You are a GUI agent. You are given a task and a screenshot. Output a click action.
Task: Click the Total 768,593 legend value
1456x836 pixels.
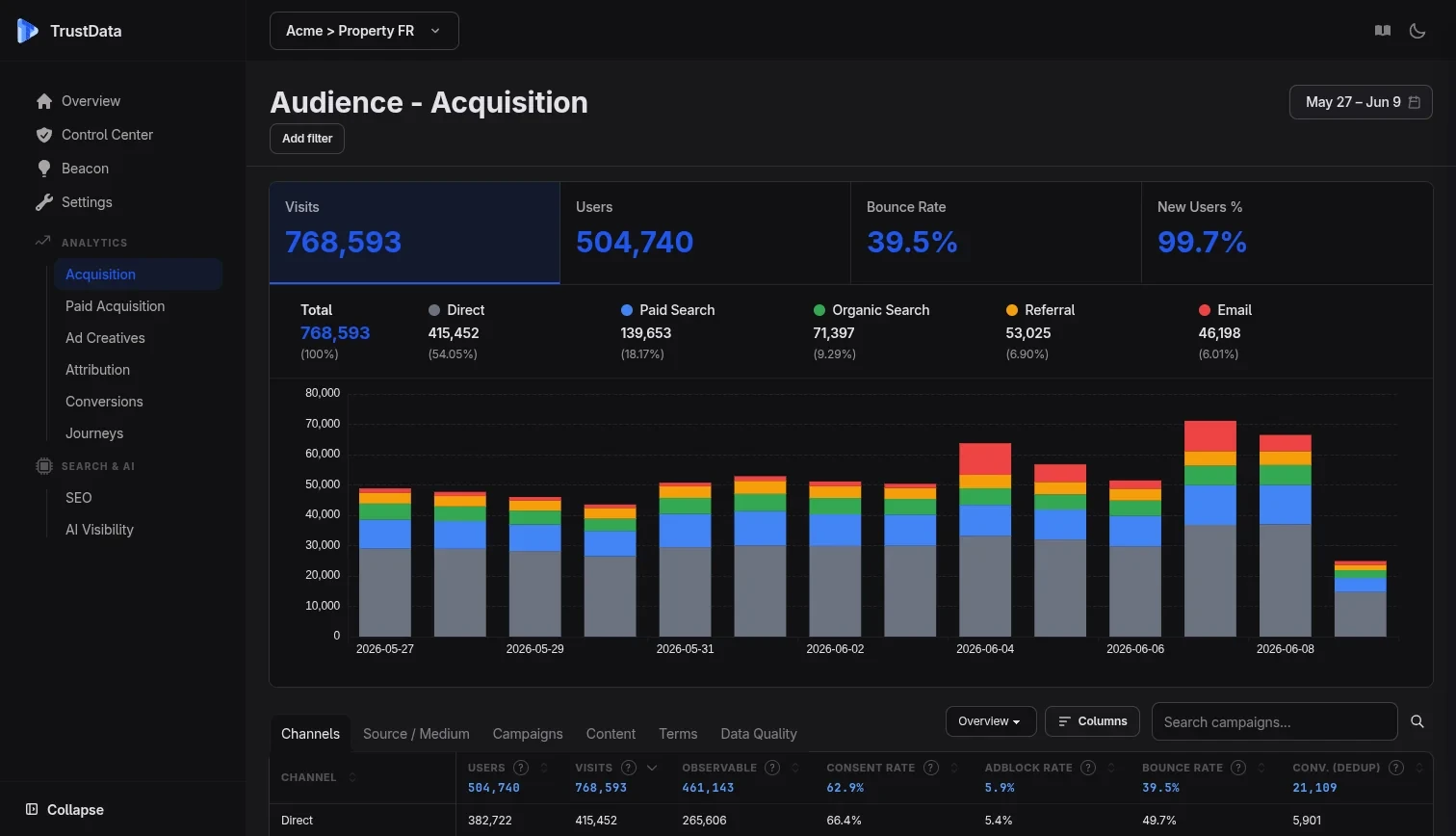(x=335, y=333)
